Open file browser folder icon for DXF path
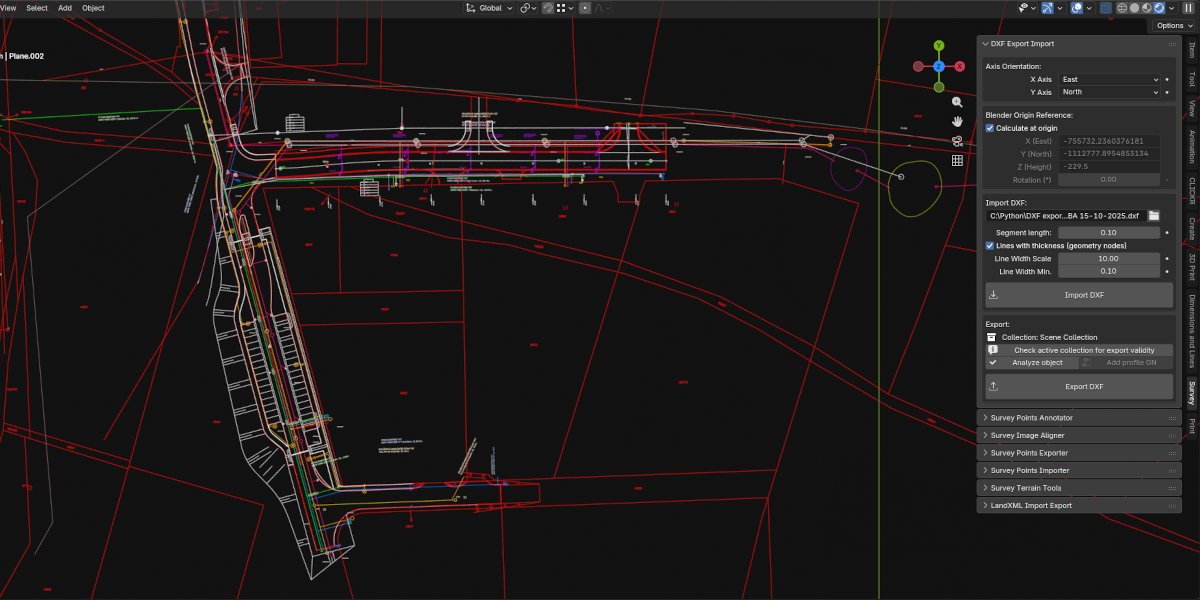 (1153, 215)
